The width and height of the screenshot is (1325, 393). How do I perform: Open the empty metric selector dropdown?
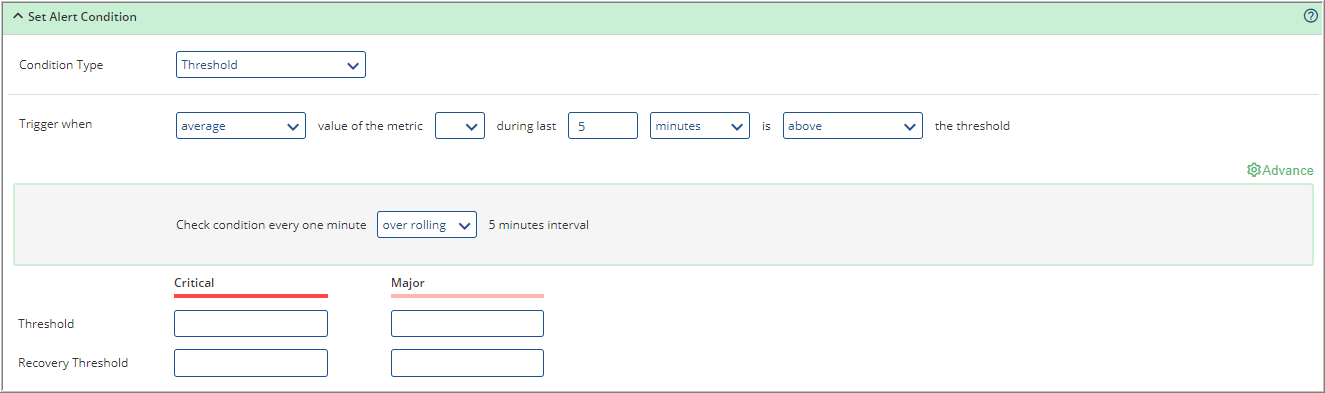click(460, 126)
